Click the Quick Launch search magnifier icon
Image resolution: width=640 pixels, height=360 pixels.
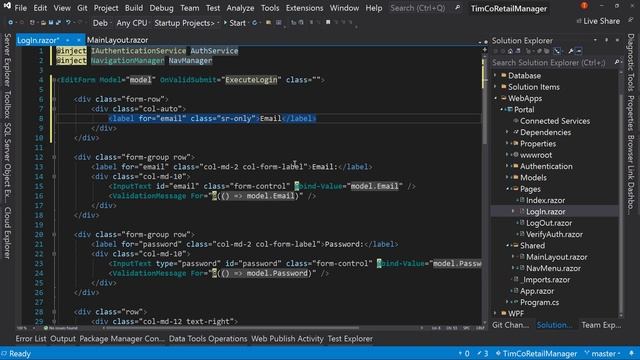click(x=458, y=8)
